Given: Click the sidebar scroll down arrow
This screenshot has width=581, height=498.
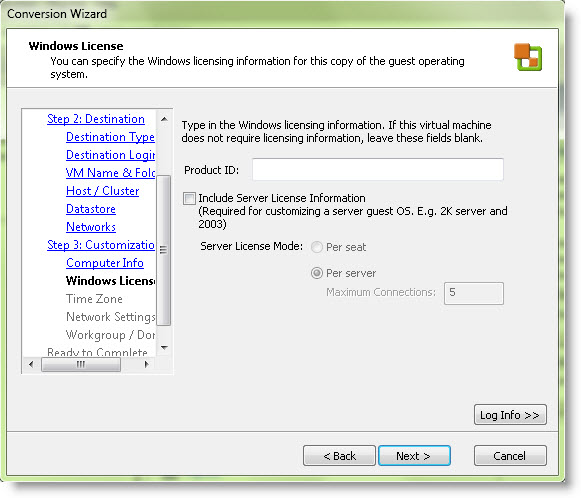Looking at the screenshot, I should [164, 348].
